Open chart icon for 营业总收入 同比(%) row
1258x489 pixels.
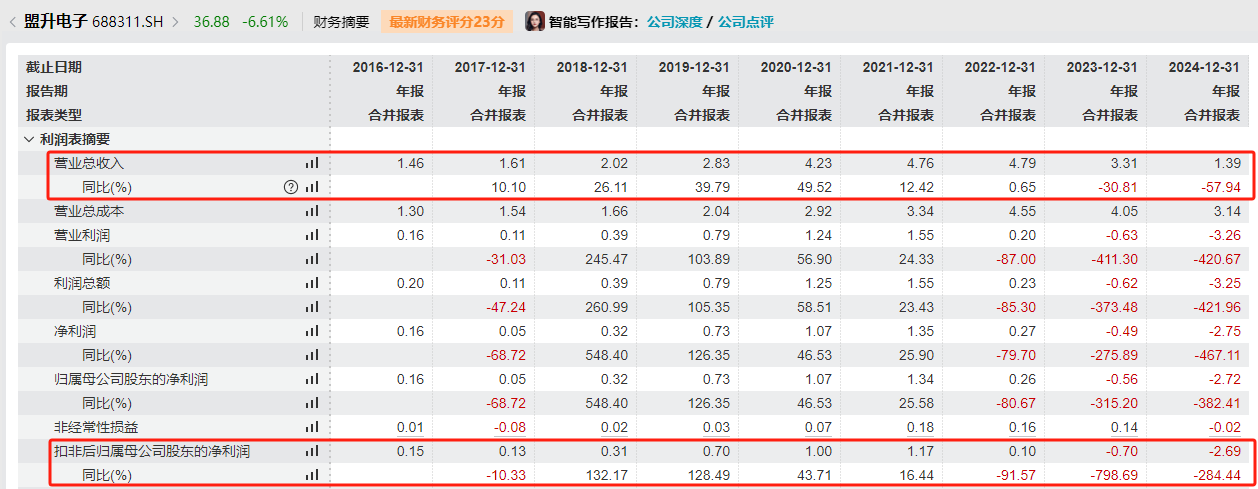point(312,187)
